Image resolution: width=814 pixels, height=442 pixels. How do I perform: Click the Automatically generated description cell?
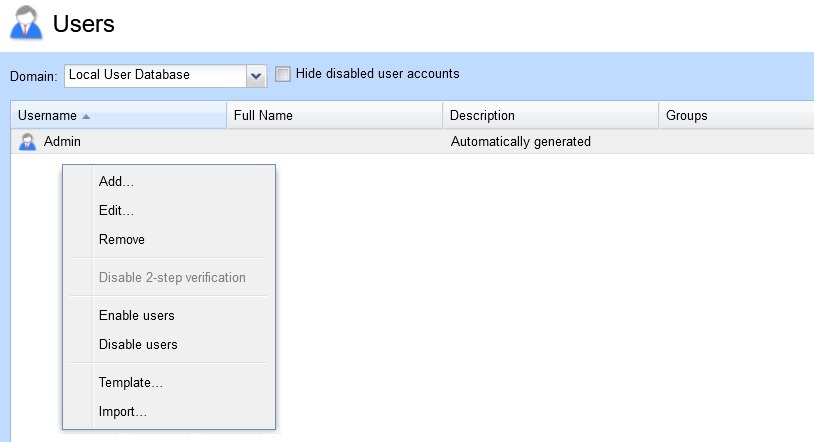click(x=521, y=142)
